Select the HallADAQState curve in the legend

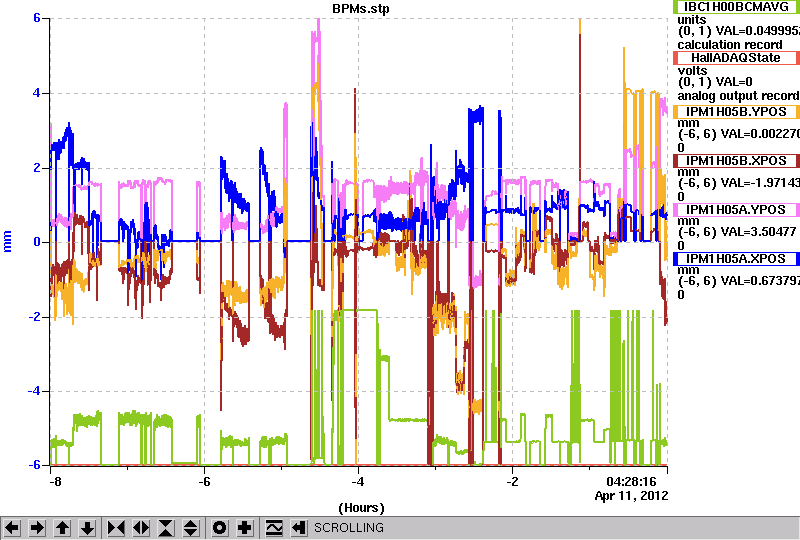click(736, 58)
